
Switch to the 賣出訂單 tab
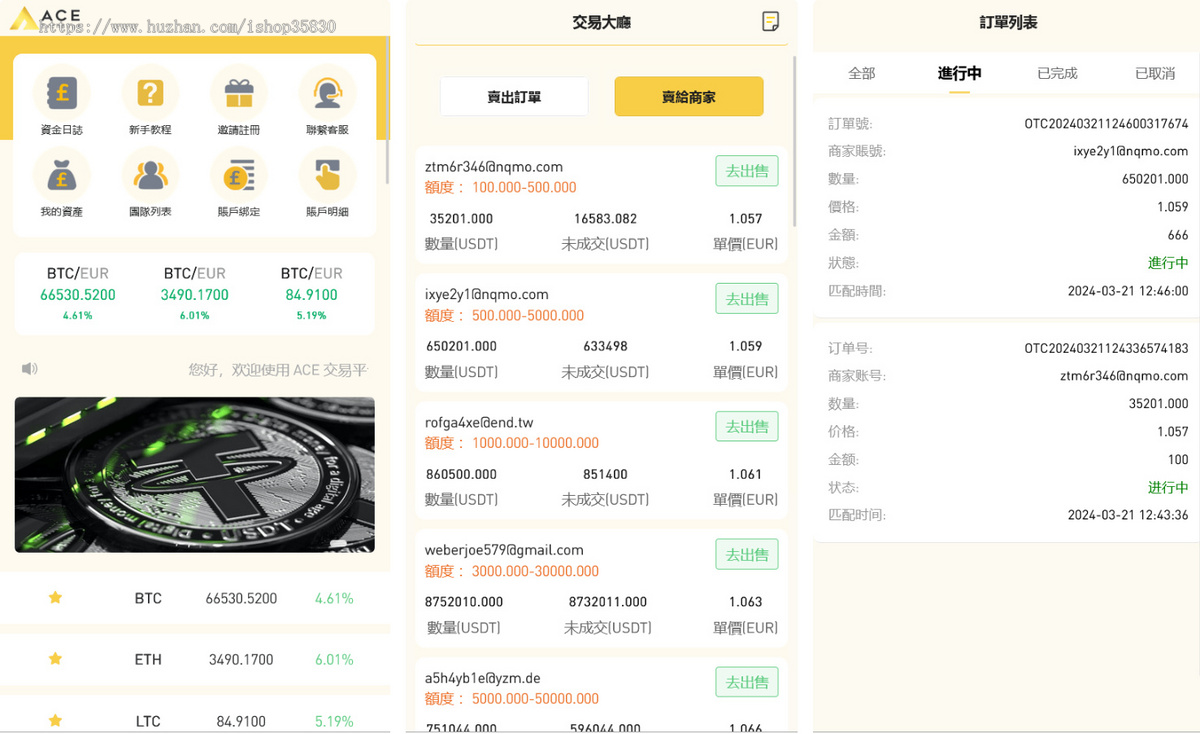pos(514,97)
